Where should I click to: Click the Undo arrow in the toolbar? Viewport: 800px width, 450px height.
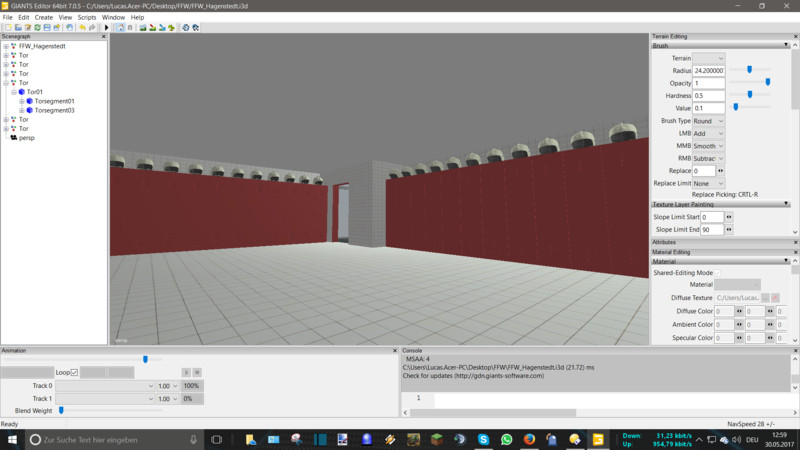pyautogui.click(x=82, y=27)
